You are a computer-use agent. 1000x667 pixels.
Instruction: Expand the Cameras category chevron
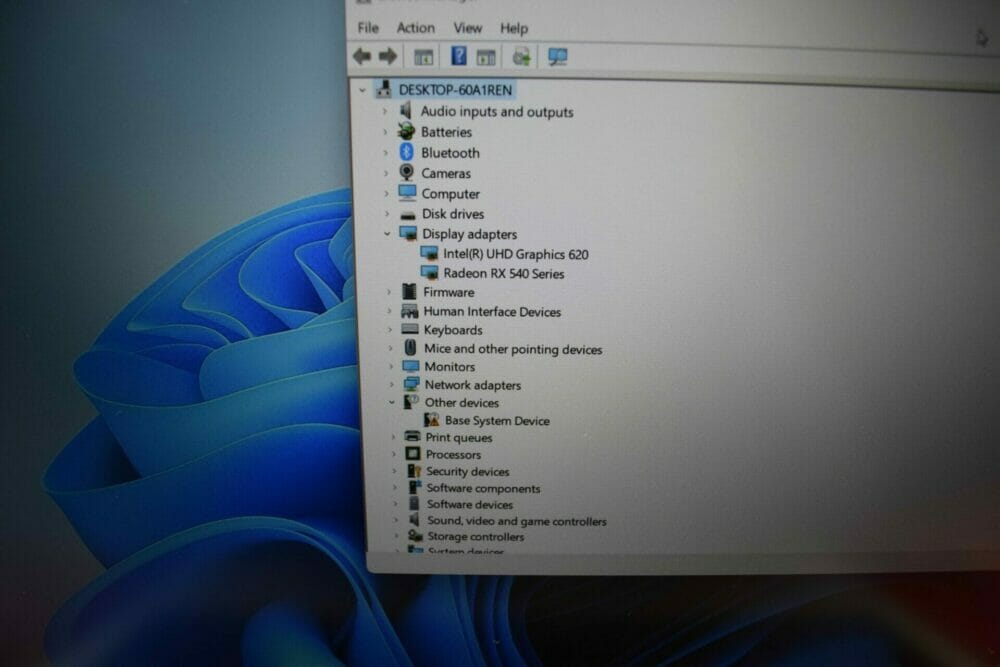pyautogui.click(x=386, y=173)
